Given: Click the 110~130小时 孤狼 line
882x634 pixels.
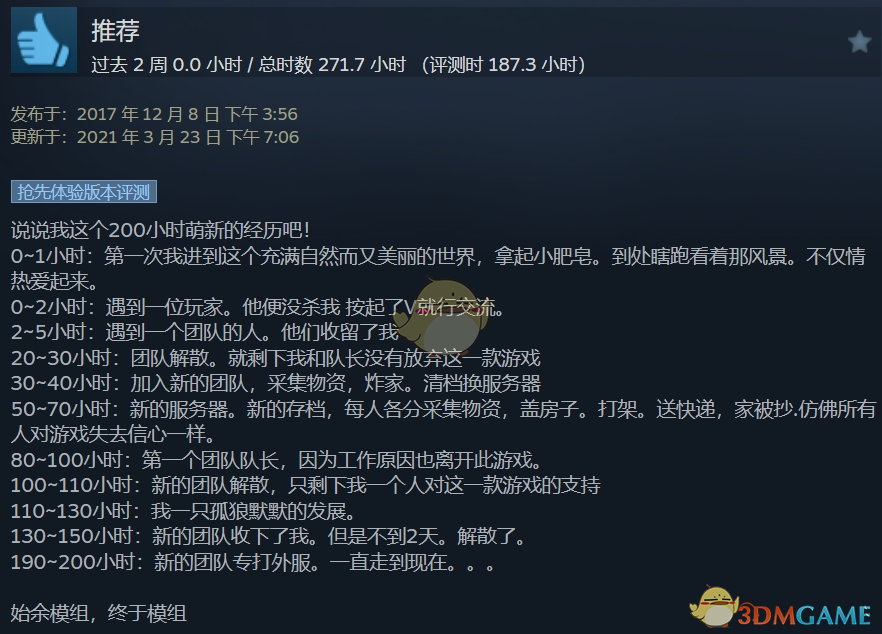Looking at the screenshot, I should tap(184, 511).
